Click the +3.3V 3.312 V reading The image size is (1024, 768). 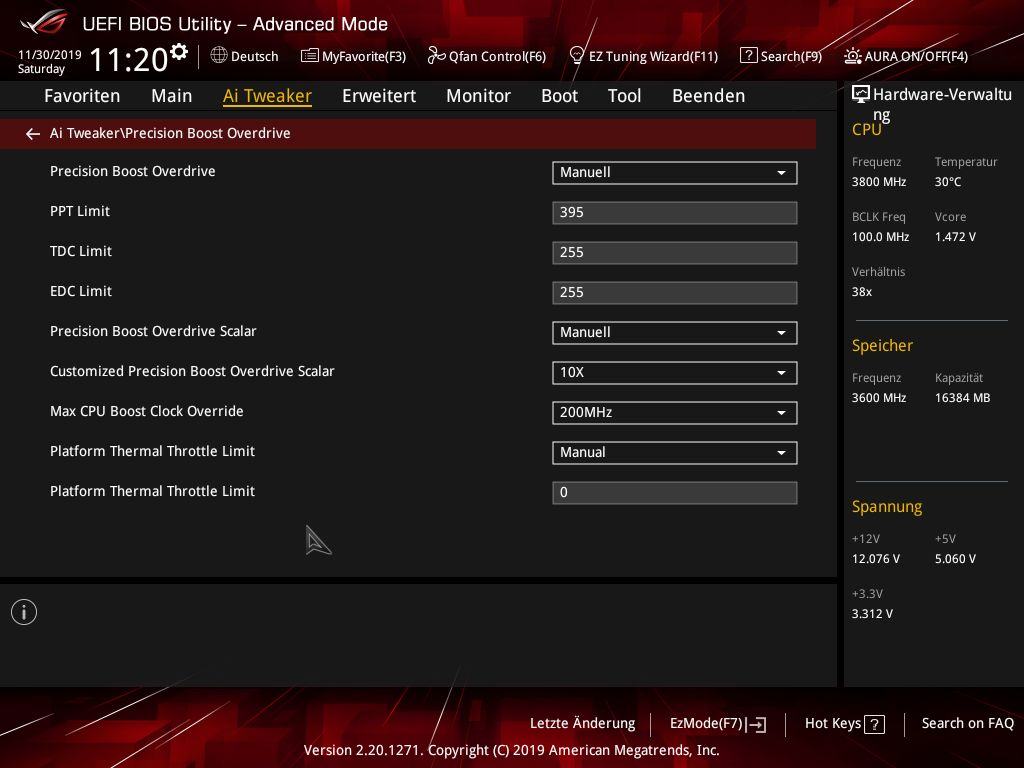[x=872, y=614]
